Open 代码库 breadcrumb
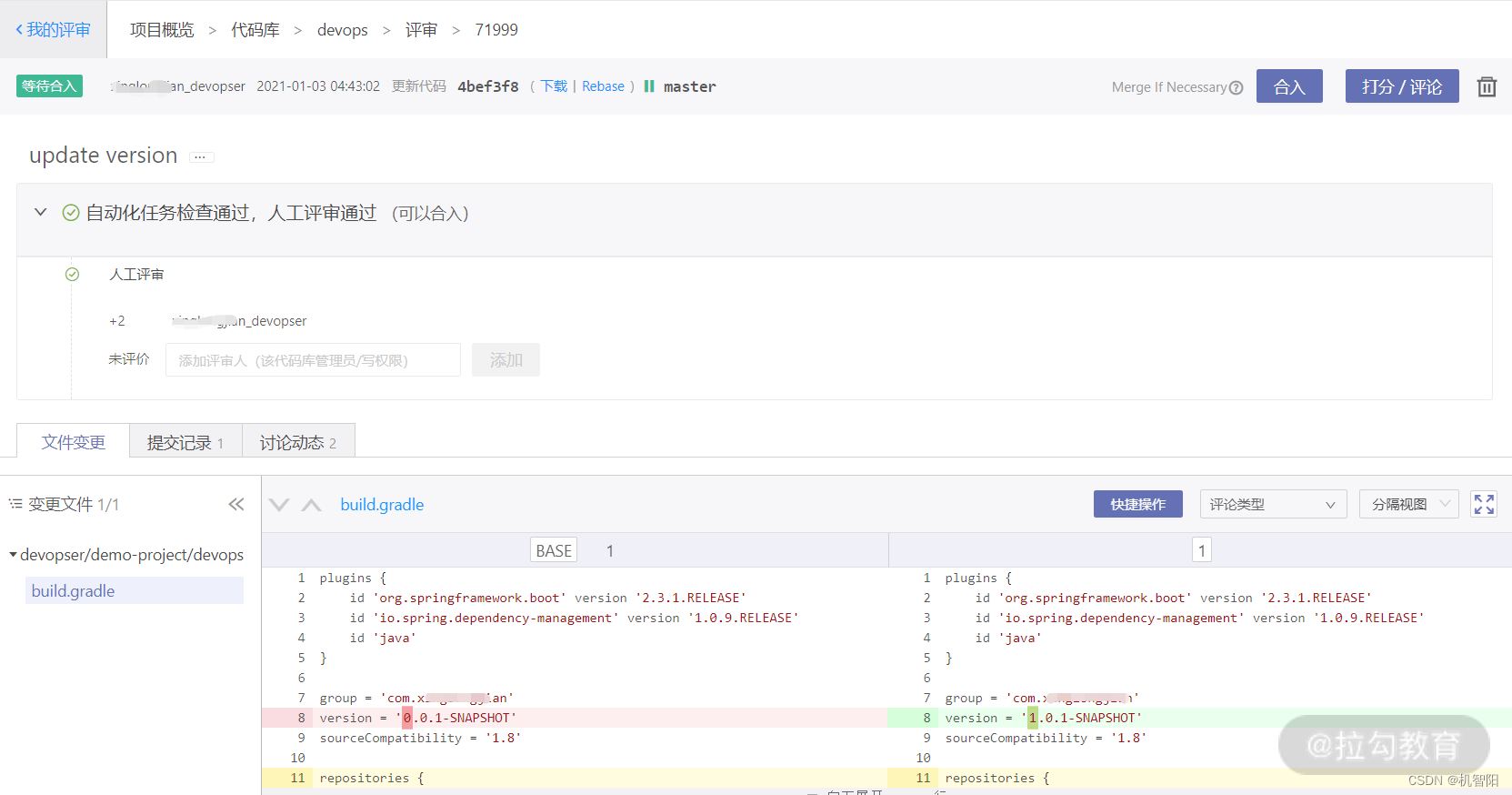Viewport: 1512px width, 795px height. click(x=255, y=30)
